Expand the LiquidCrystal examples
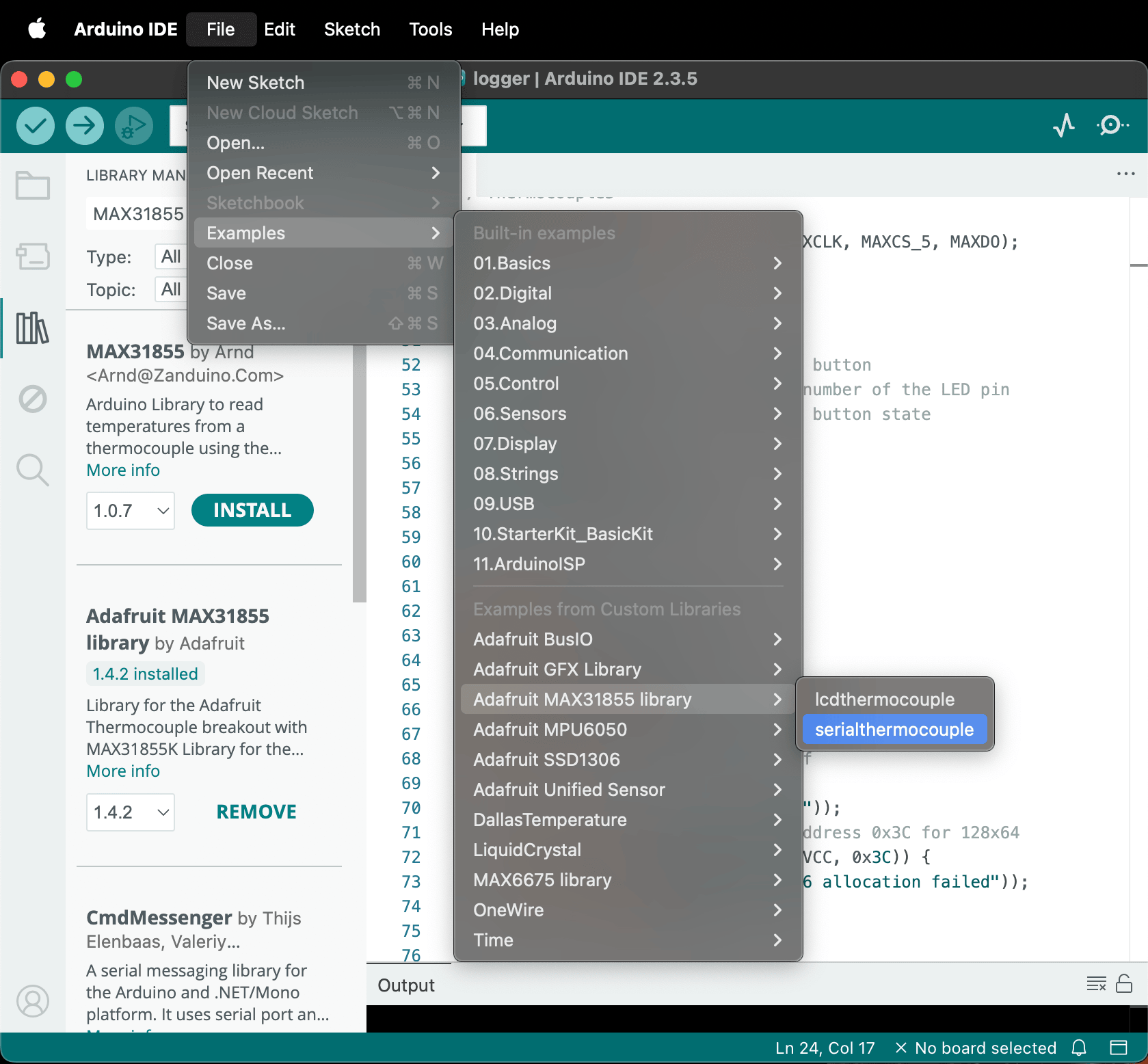1148x1064 pixels. [x=628, y=850]
